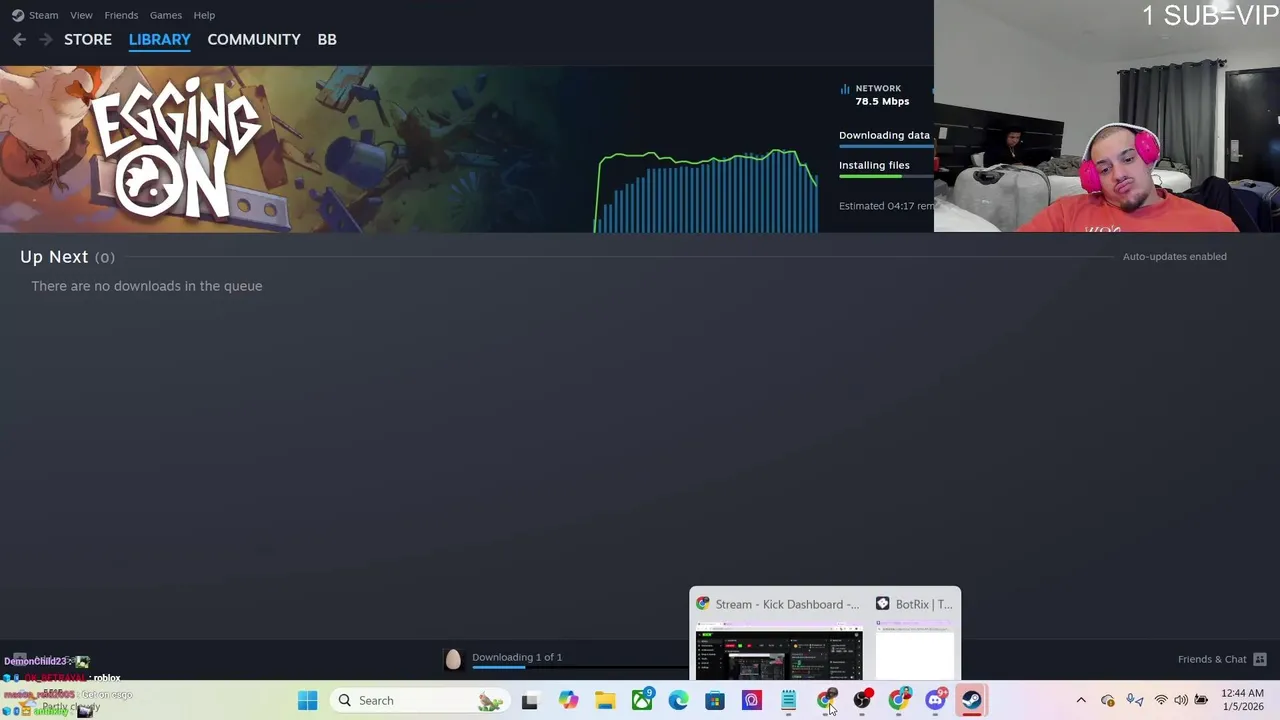Switch to the LIBRARY tab
The width and height of the screenshot is (1280, 720).
click(159, 39)
